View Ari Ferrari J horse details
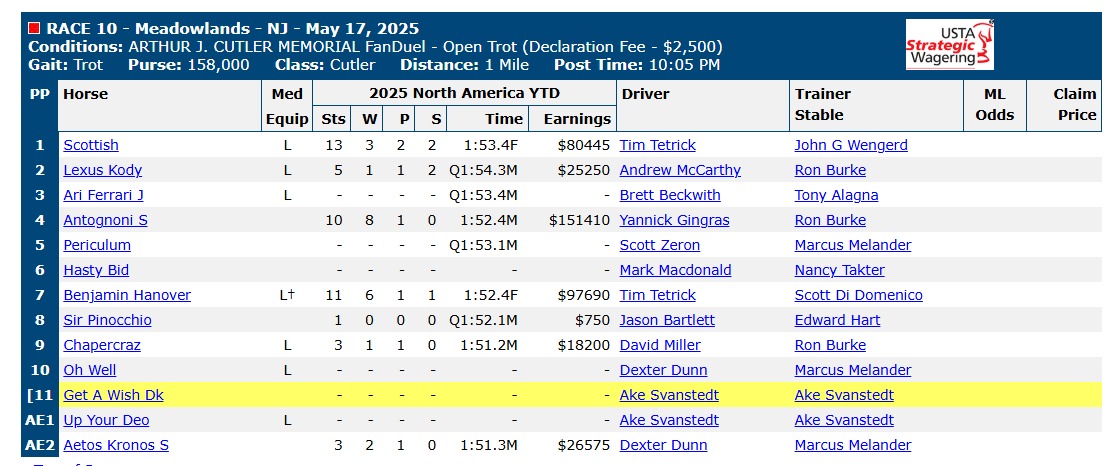Viewport: 1112px width, 466px height. coord(104,195)
